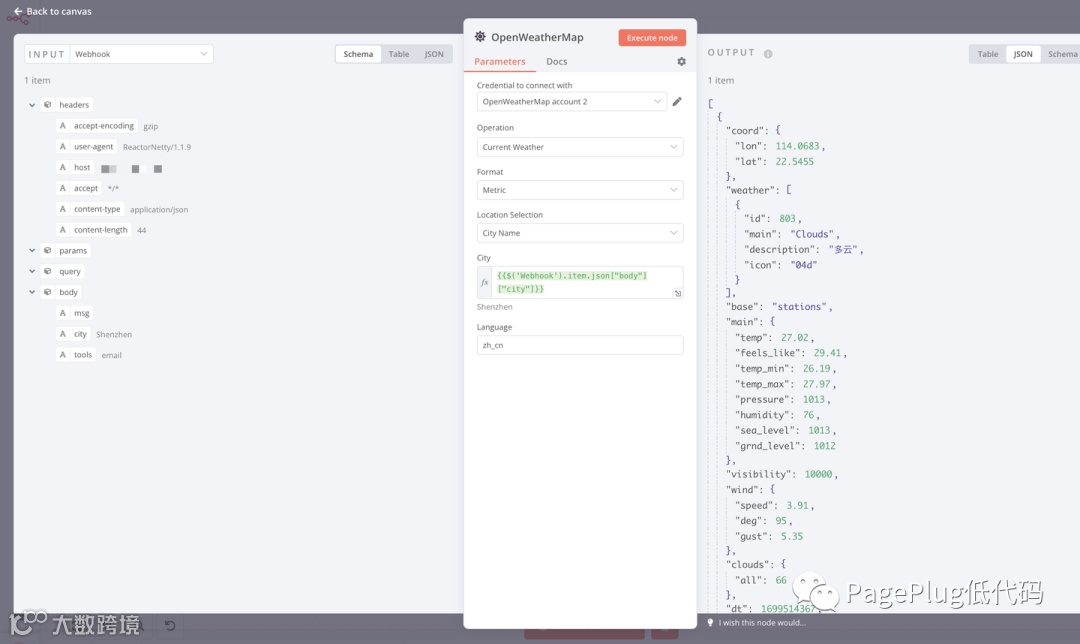Open the Operation dropdown Current Weather
This screenshot has height=644, width=1080.
pyautogui.click(x=579, y=147)
